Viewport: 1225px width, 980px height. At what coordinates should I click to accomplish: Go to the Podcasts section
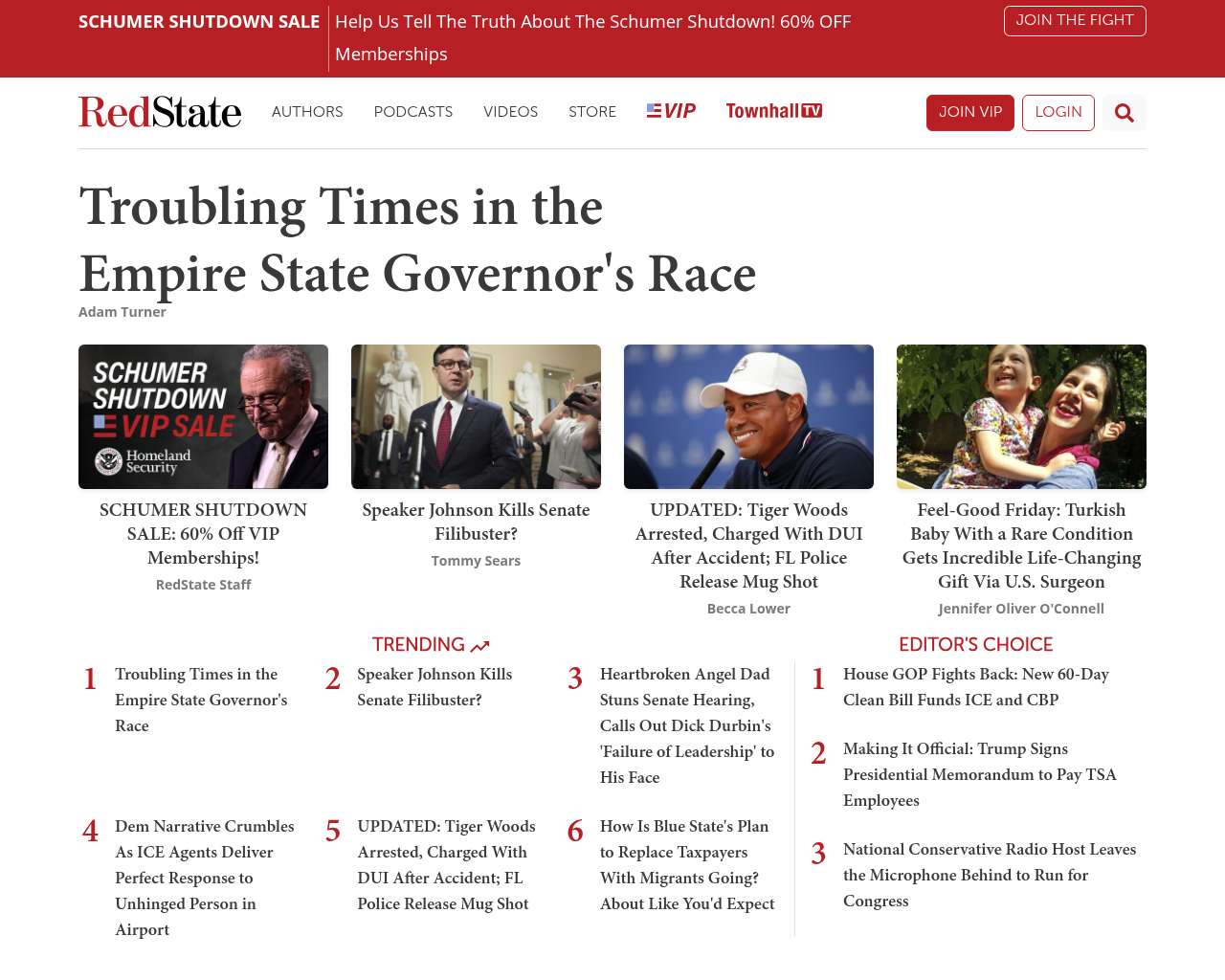coord(412,112)
